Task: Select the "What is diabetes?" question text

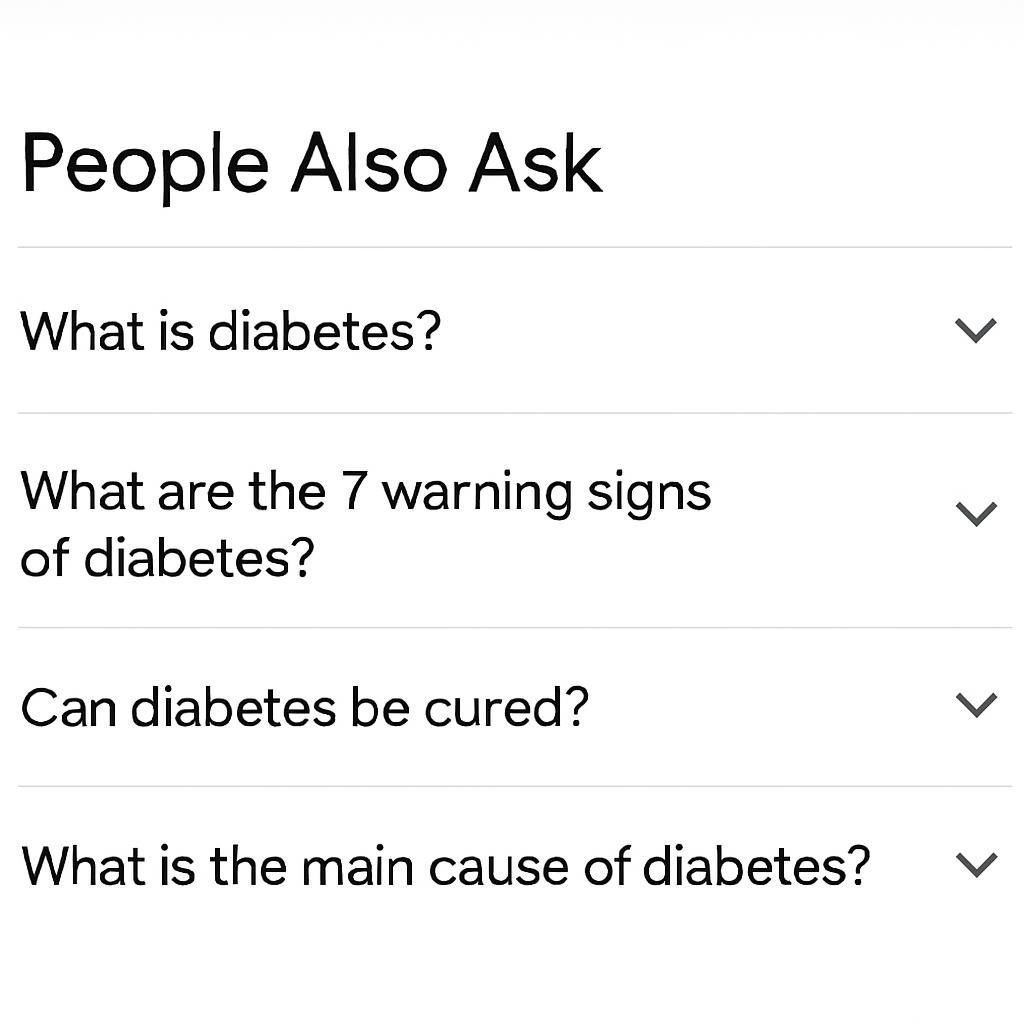Action: (231, 331)
